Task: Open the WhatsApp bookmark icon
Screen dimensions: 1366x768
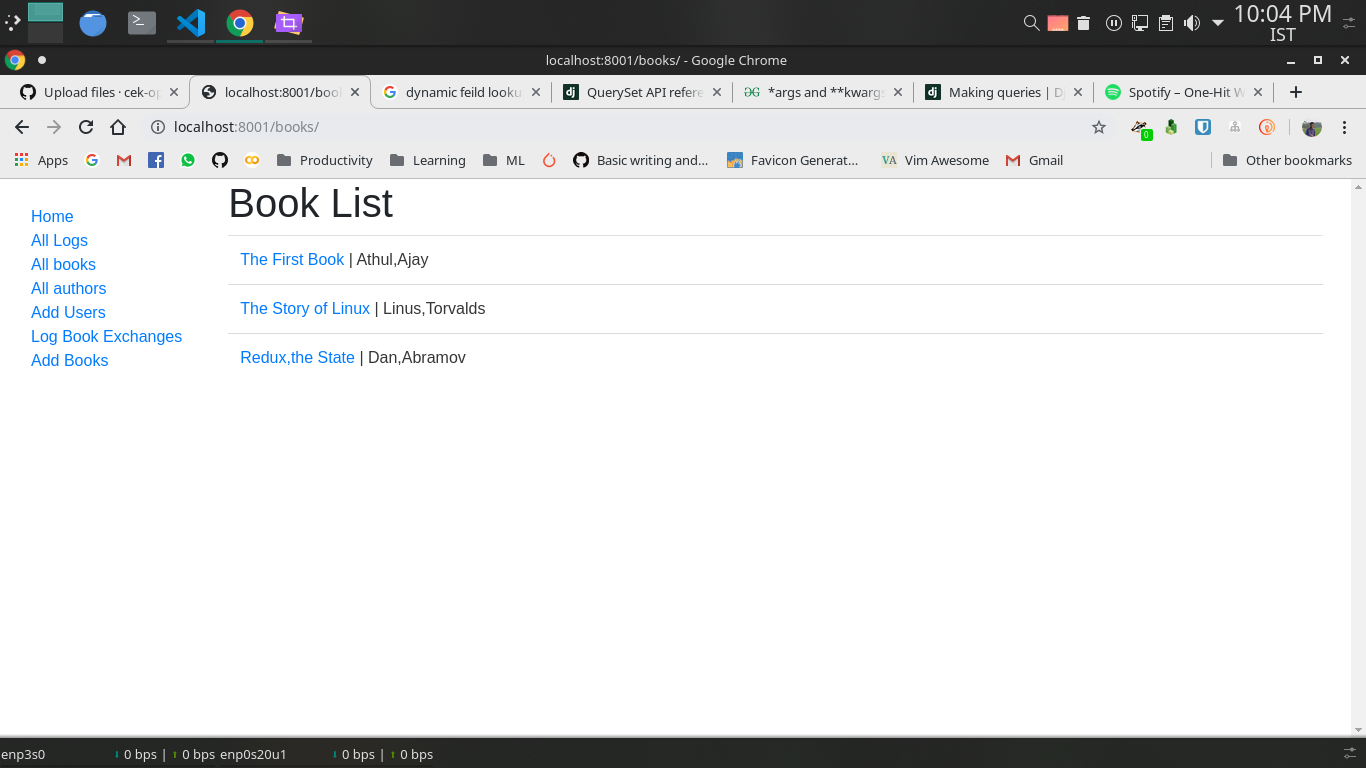Action: (x=188, y=160)
